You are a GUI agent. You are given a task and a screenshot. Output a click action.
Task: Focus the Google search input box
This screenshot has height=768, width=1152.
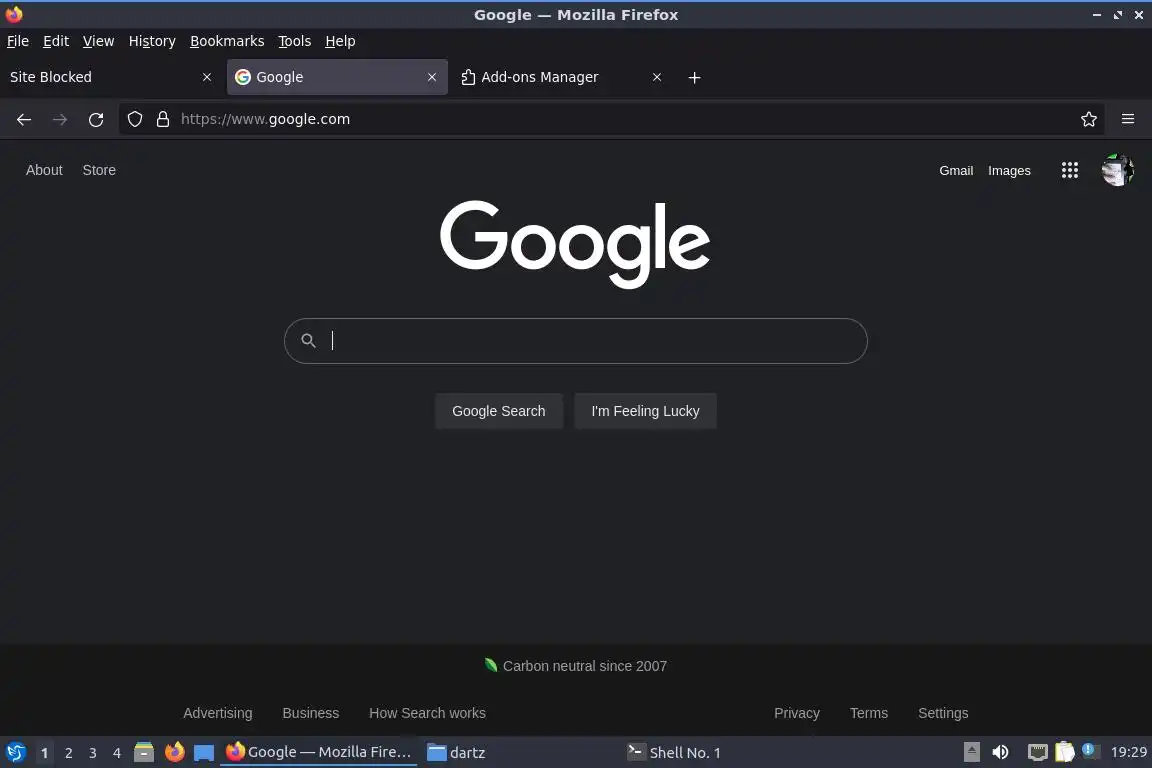[x=575, y=341]
